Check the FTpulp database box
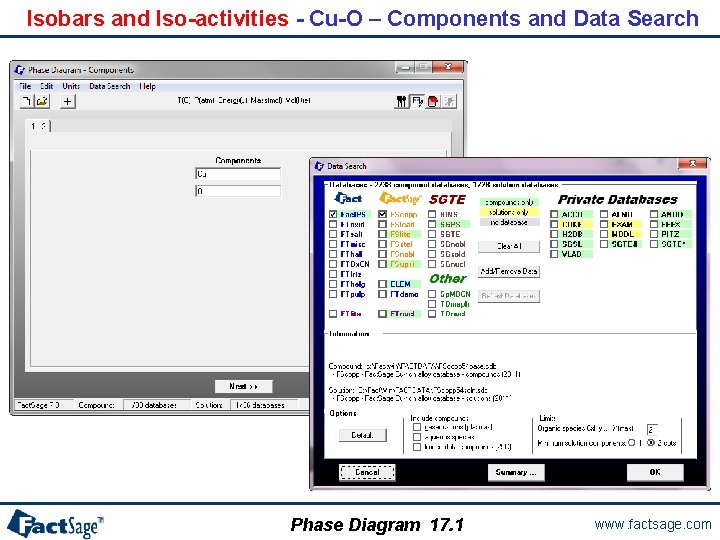 coord(333,294)
